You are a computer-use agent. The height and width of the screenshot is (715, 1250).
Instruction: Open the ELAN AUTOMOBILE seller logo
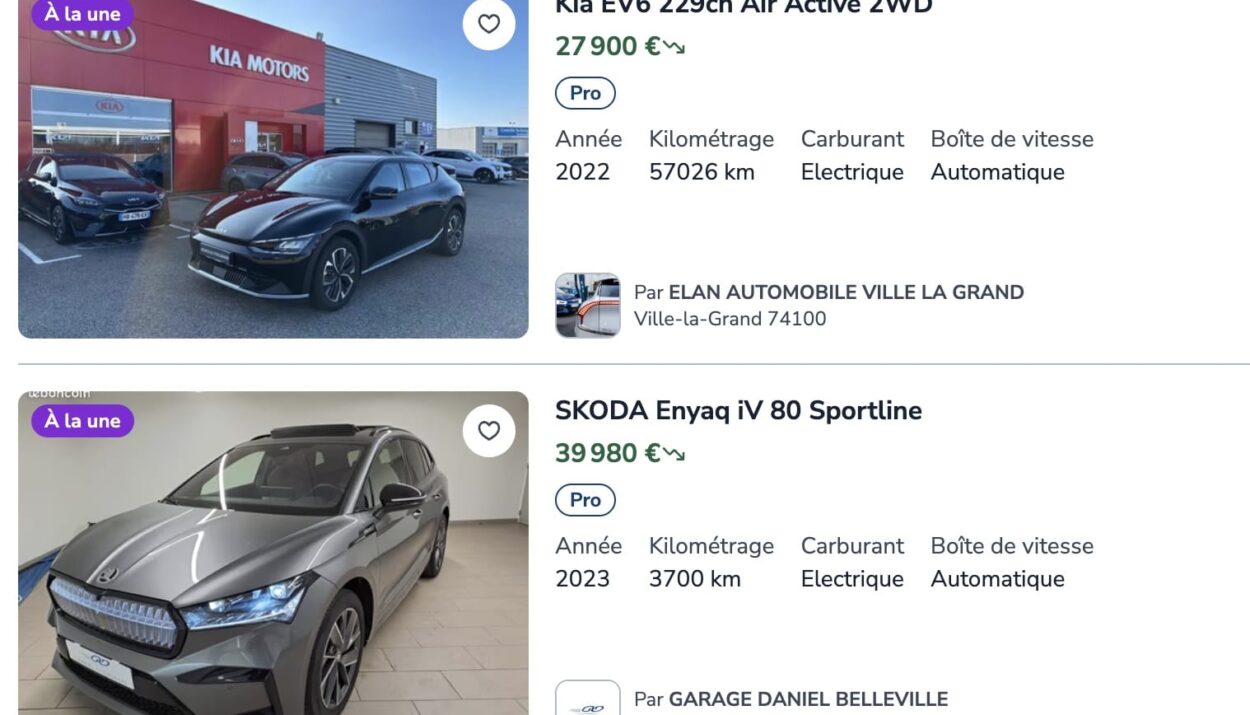588,305
